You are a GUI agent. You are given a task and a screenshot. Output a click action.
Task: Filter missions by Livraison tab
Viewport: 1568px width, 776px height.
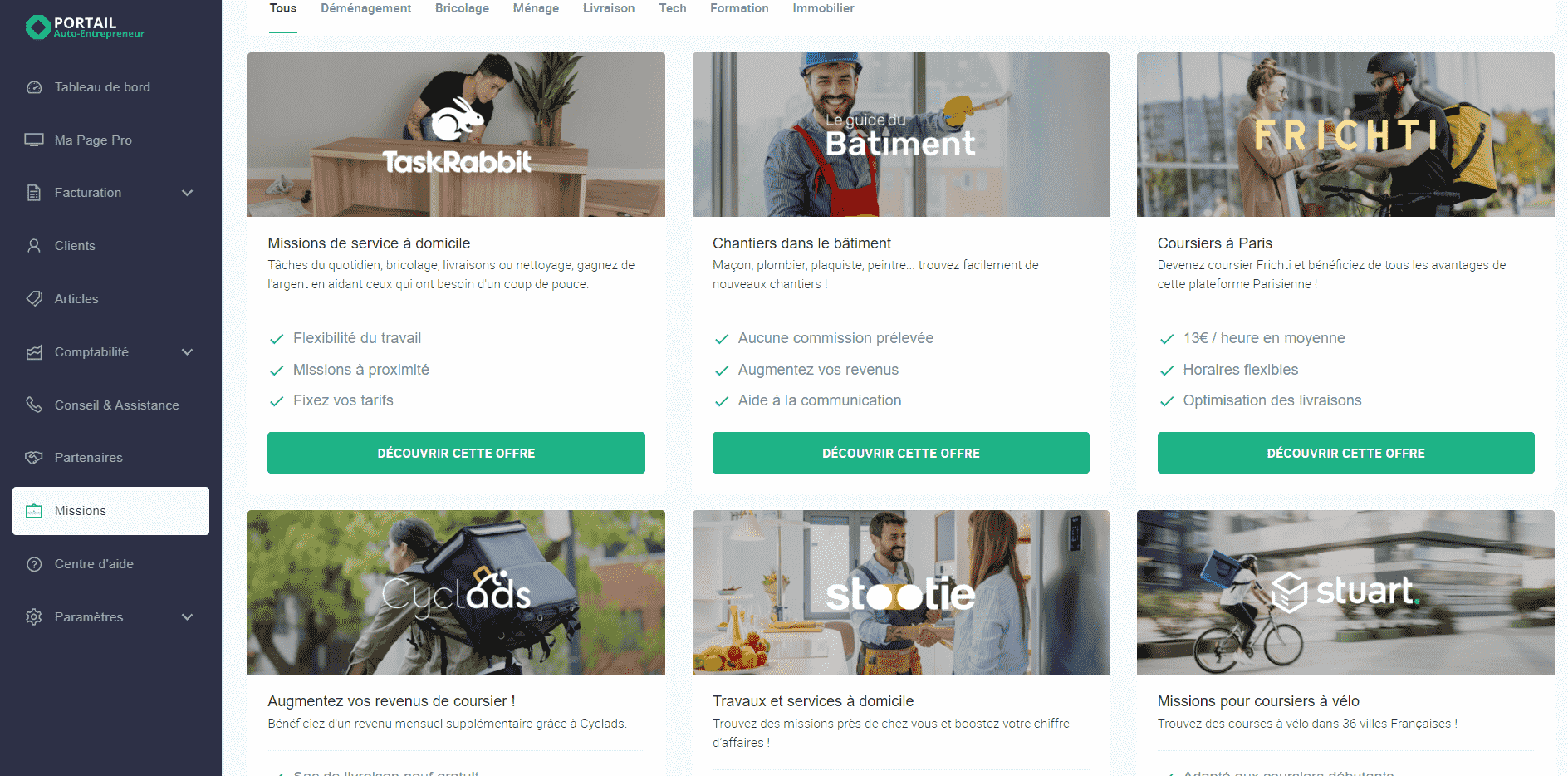coord(608,8)
